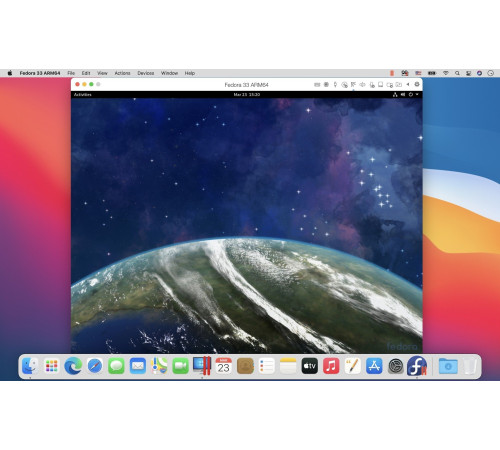Open FaceTime from the Dock
This screenshot has width=500, height=450.
click(x=181, y=366)
